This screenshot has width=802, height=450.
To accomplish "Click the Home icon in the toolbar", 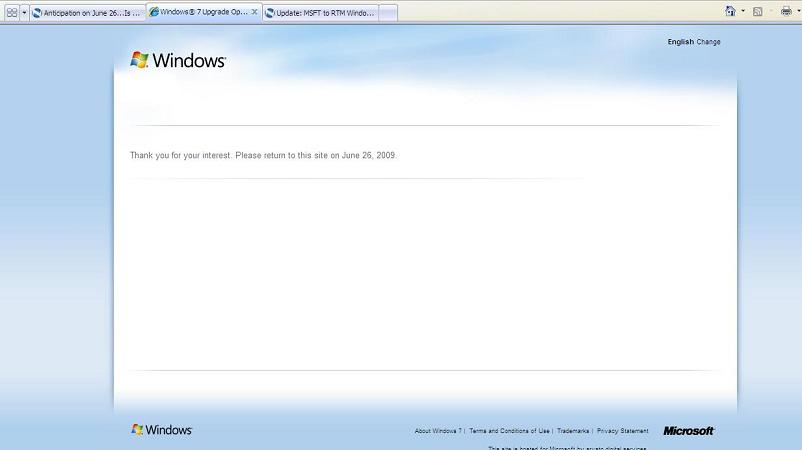I will [x=730, y=11].
